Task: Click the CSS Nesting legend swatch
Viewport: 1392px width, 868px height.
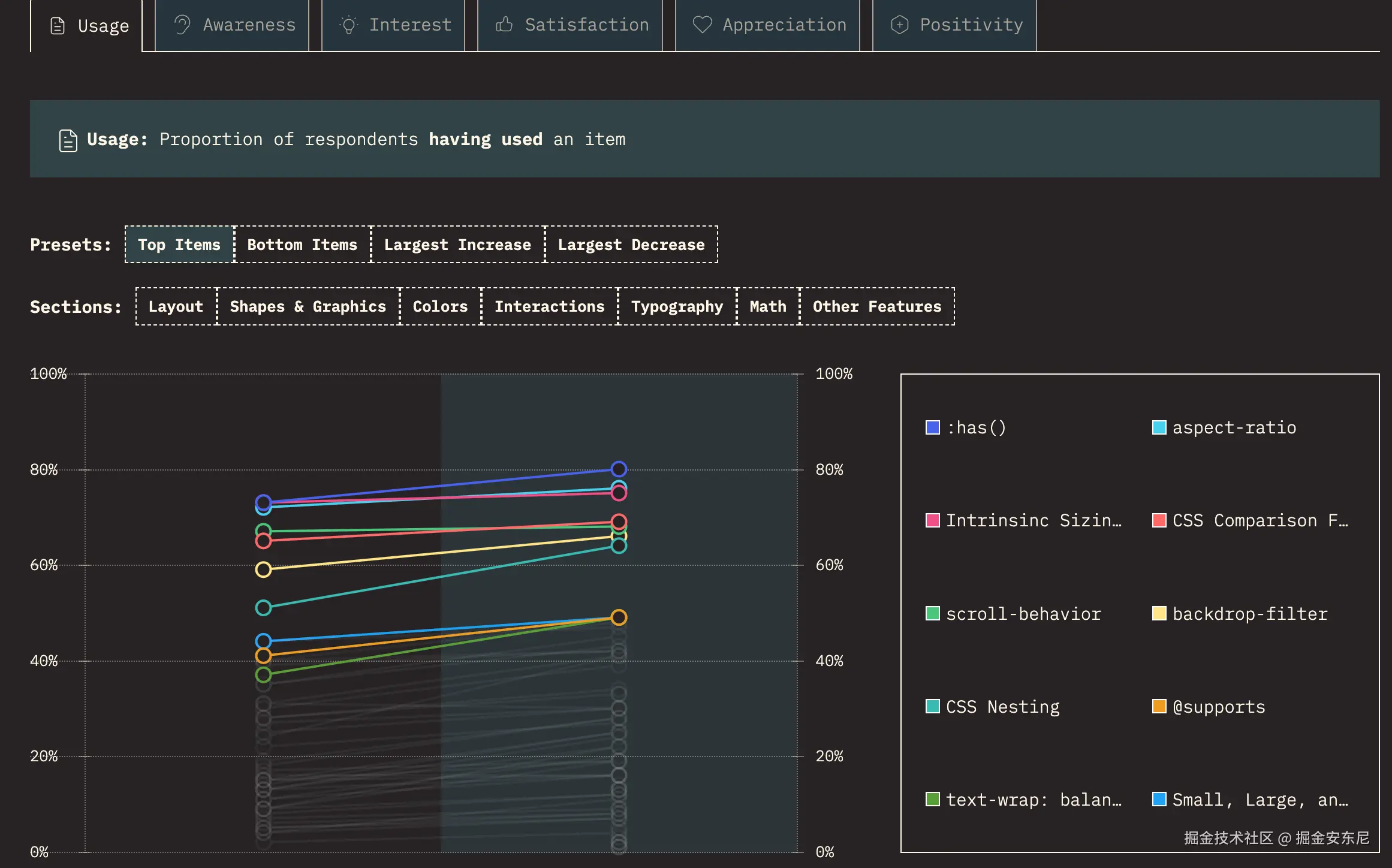Action: click(933, 706)
